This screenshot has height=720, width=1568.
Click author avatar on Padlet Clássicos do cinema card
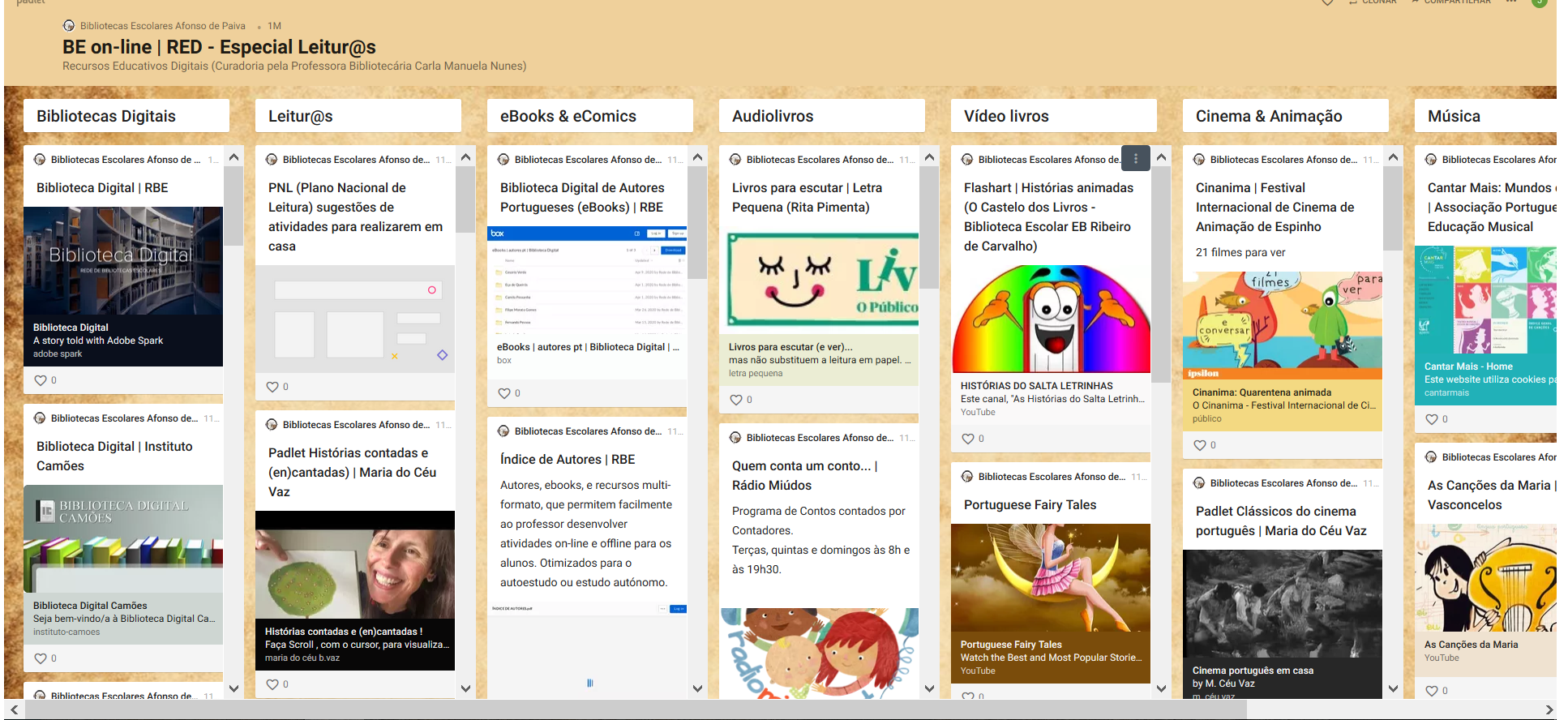1199,483
